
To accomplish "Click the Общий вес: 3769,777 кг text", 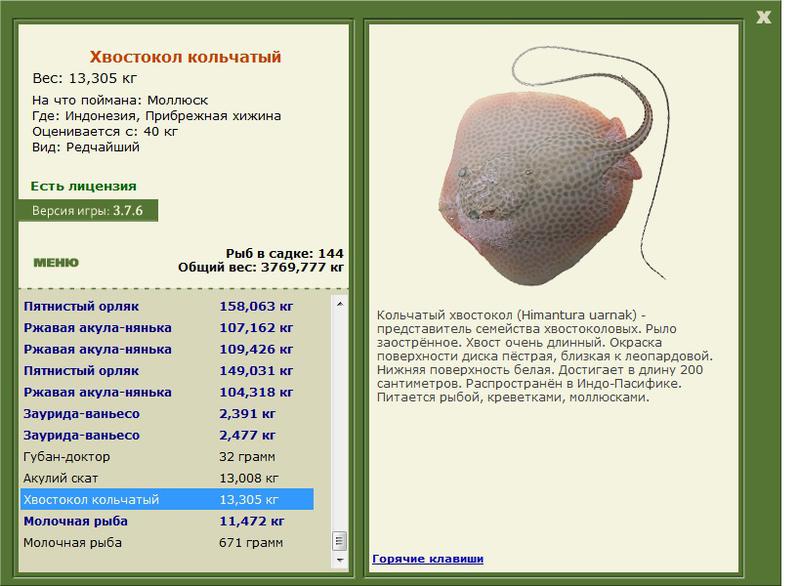I will 261,267.
